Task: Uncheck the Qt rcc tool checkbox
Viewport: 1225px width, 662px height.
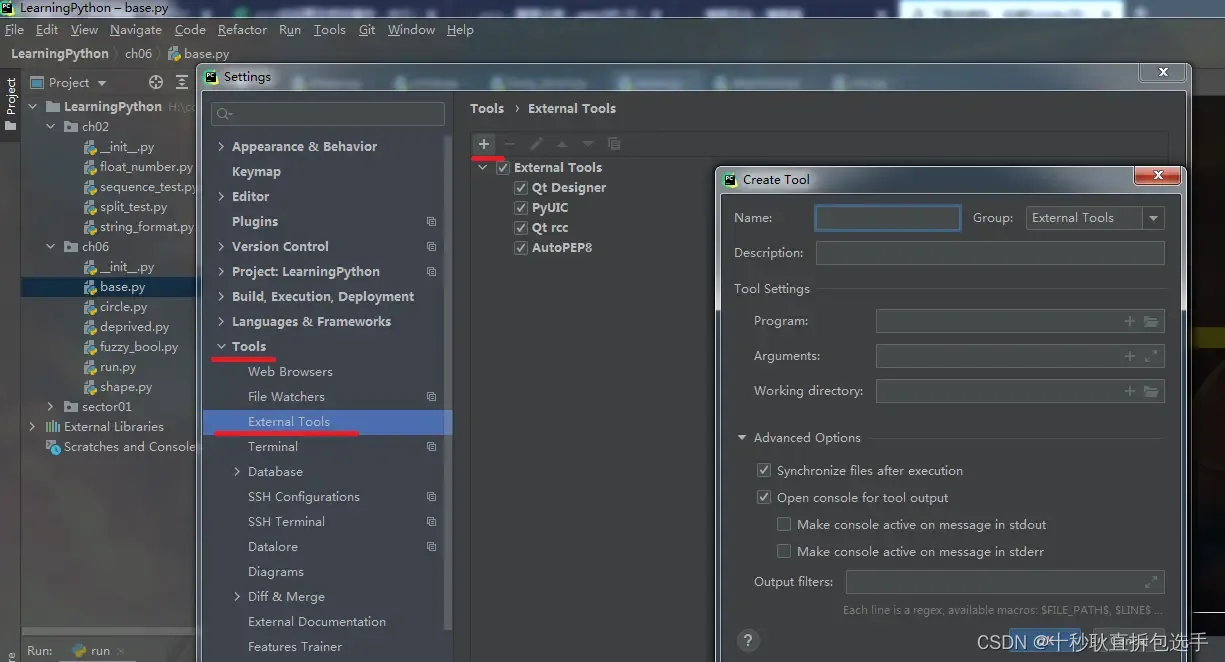Action: [521, 228]
